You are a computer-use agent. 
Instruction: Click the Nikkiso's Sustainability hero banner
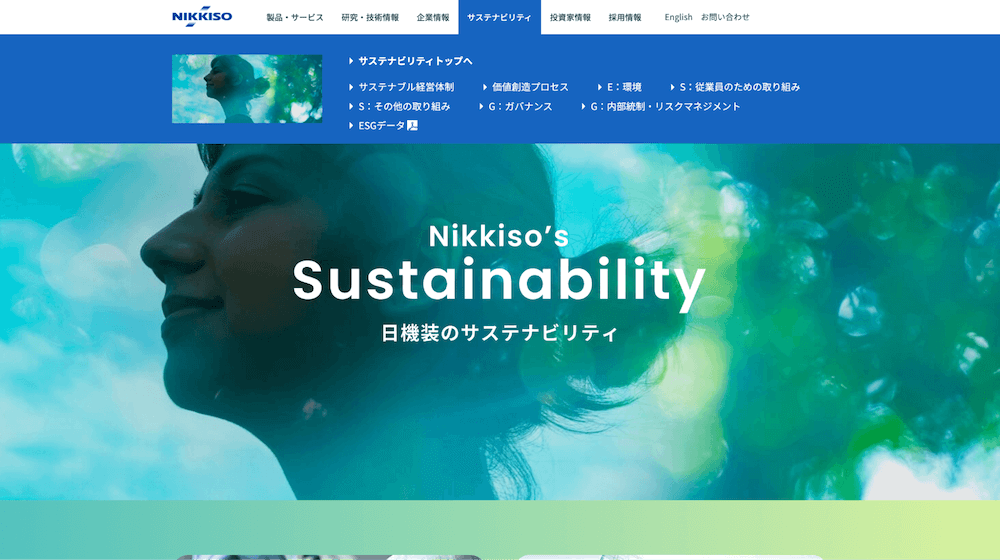[x=500, y=321]
